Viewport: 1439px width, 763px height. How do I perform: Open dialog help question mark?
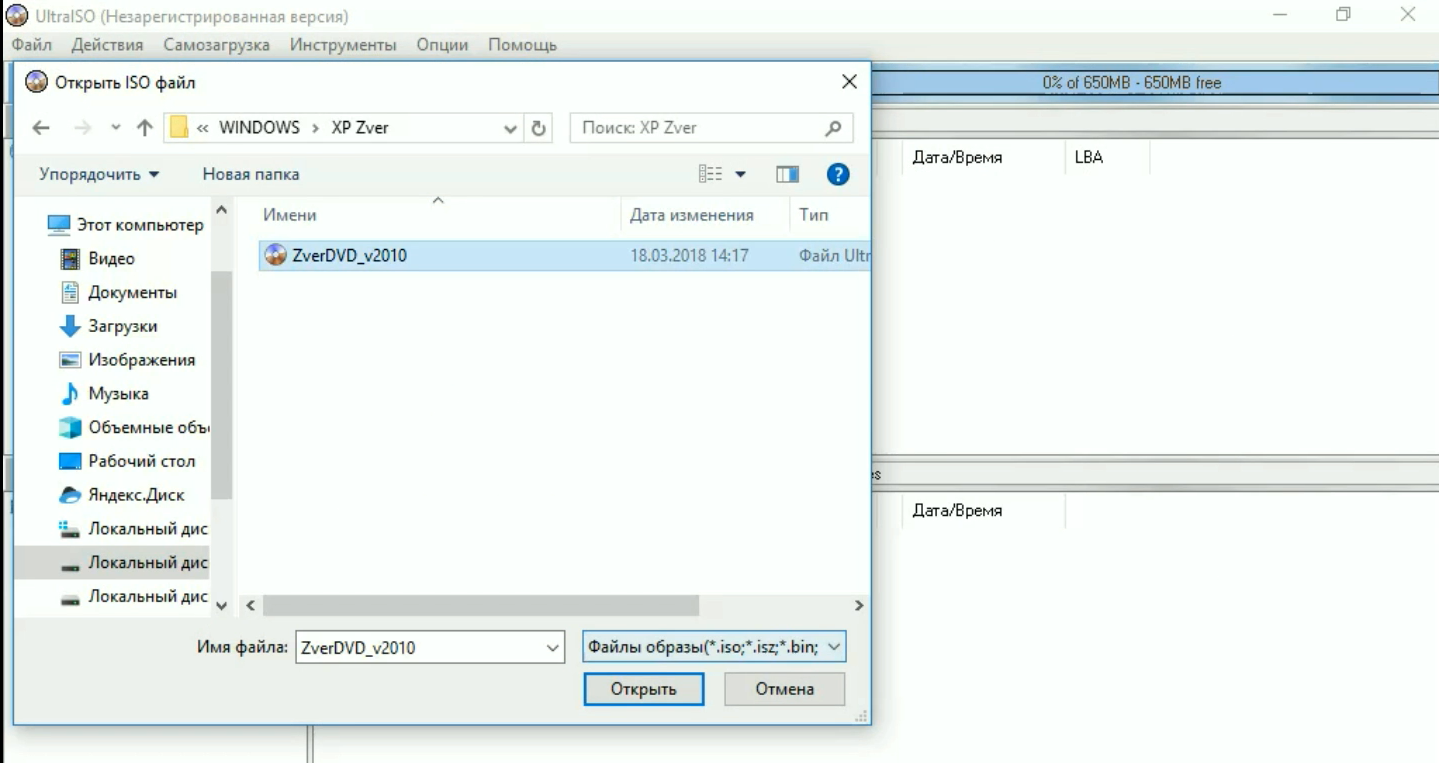click(x=838, y=174)
